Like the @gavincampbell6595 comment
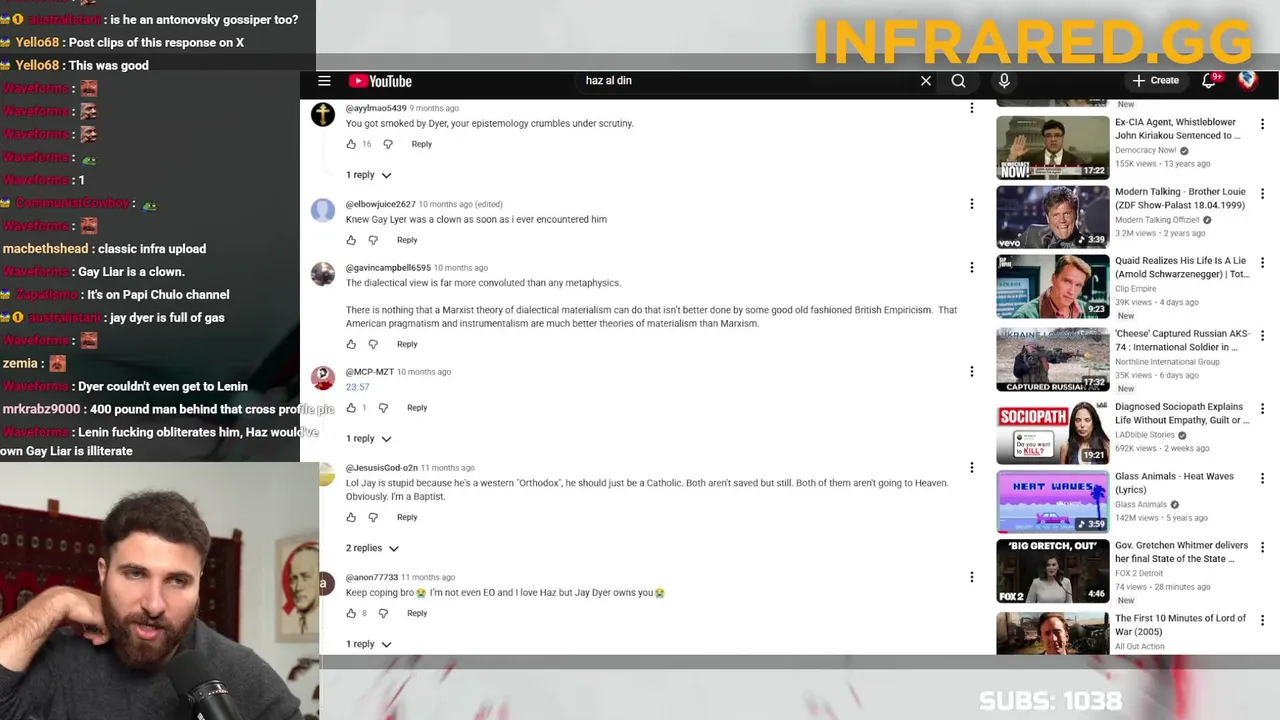1280x720 pixels. [x=351, y=344]
